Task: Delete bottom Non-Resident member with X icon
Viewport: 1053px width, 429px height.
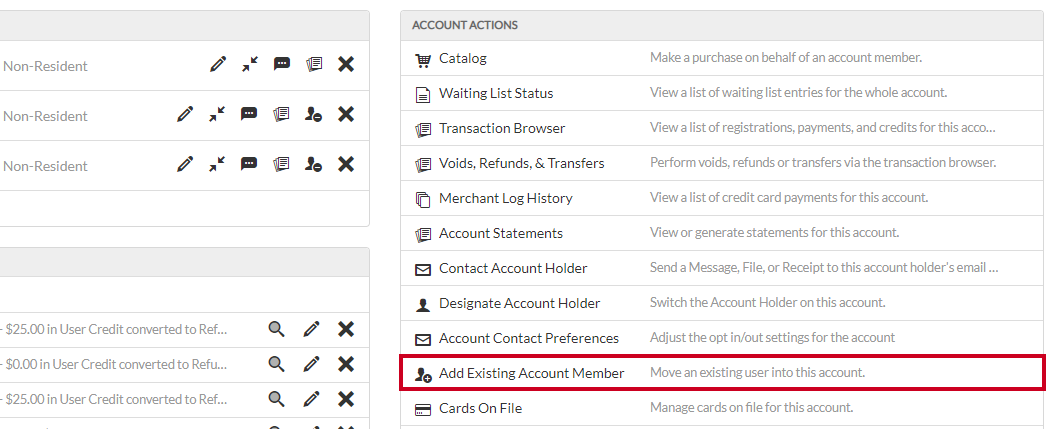Action: pos(346,164)
